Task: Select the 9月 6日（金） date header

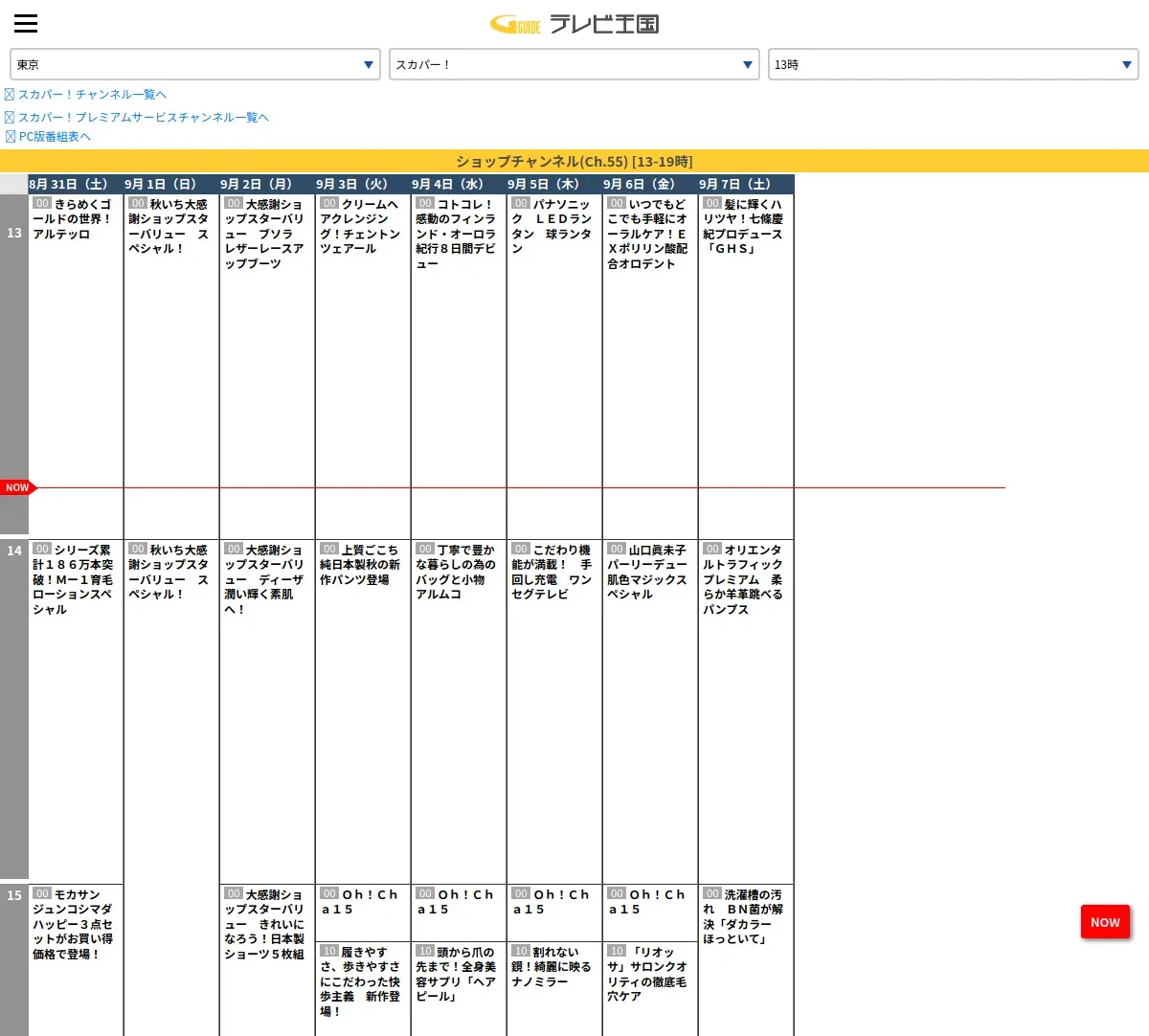Action: point(650,184)
